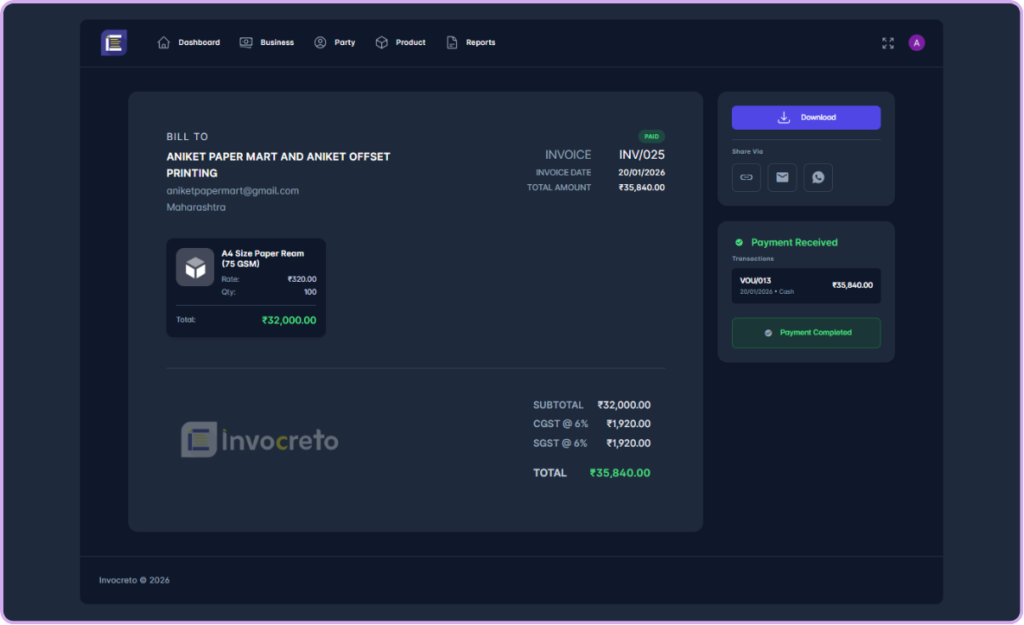
Task: Click the aniketpapermart@gmail.com email address
Action: (x=232, y=191)
